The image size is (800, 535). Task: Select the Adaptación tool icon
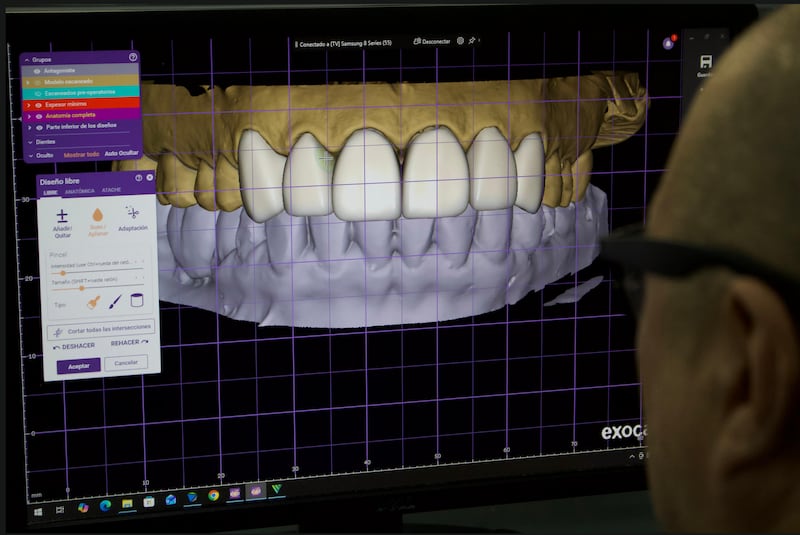point(132,213)
